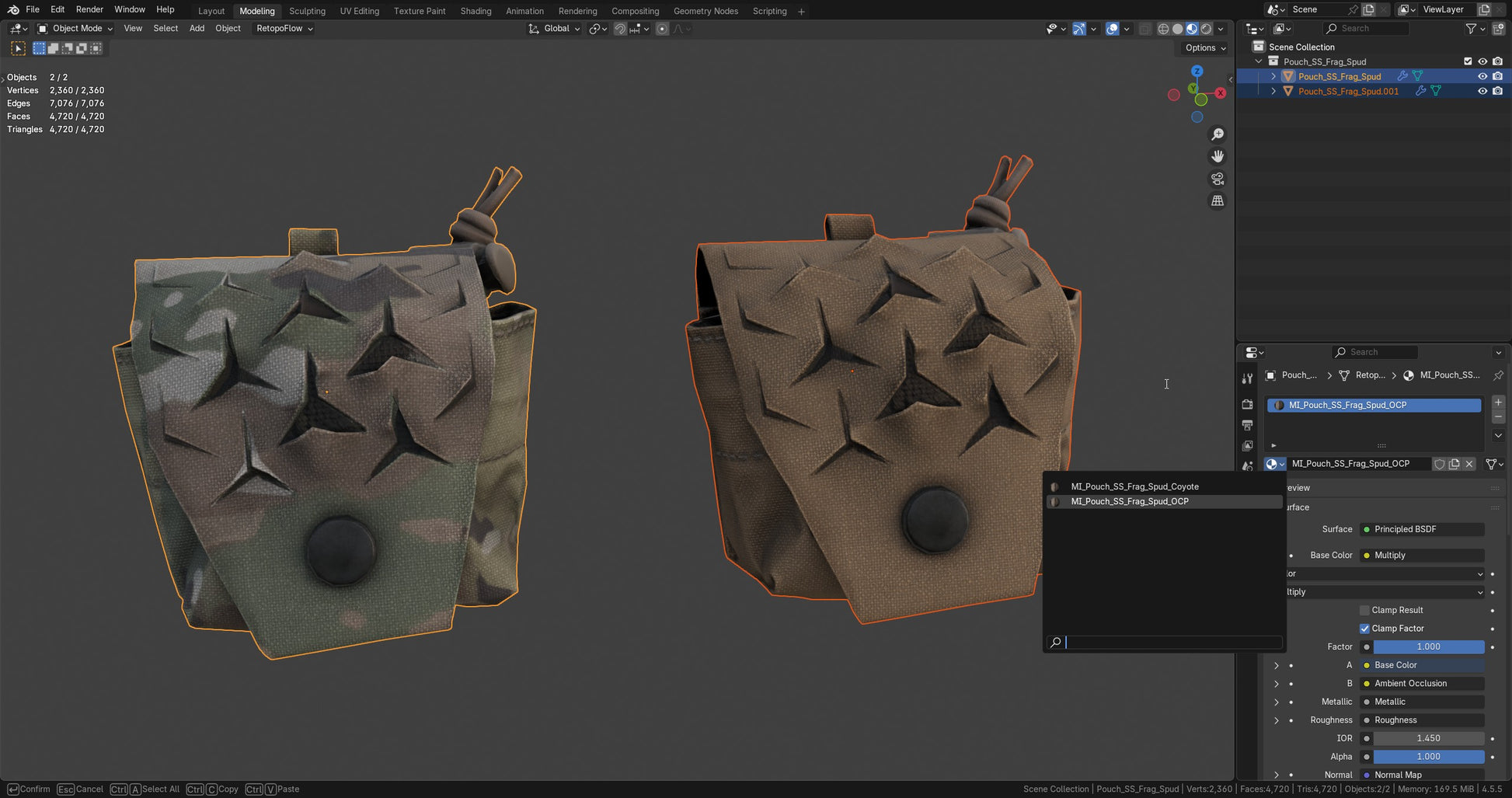Open the Render menu
This screenshot has height=798, width=1512.
(89, 9)
